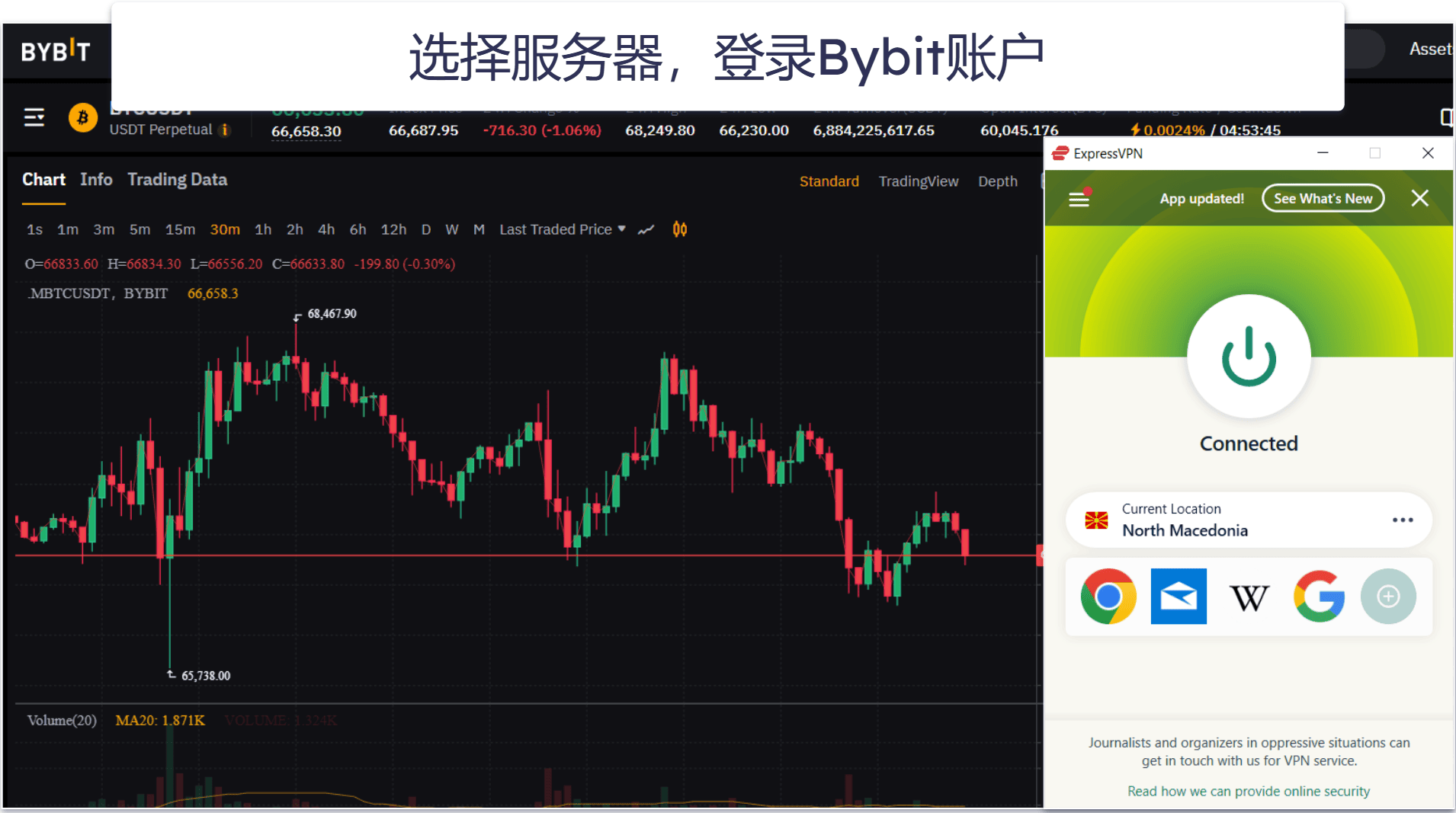1456x813 pixels.
Task: Click the candlestick chart style icon
Action: pyautogui.click(x=680, y=229)
